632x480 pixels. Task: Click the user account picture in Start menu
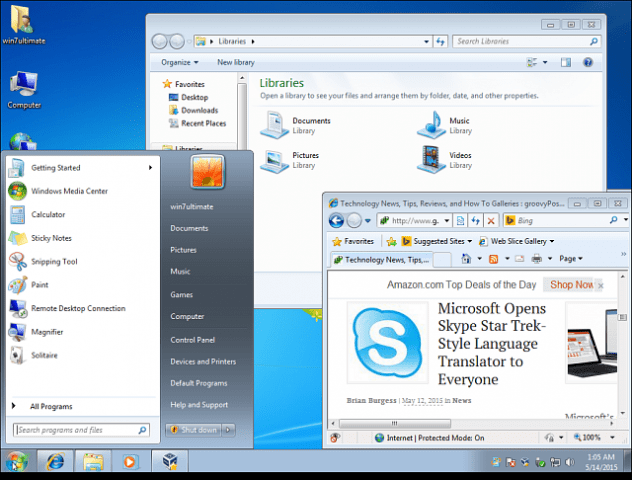coord(207,172)
